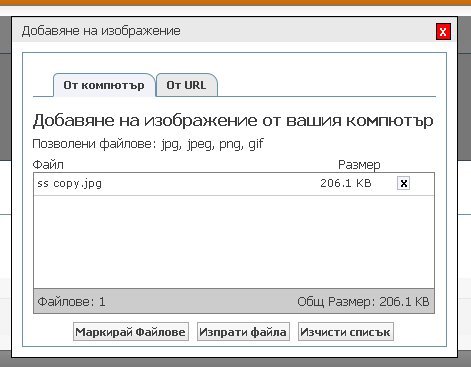This screenshot has width=471, height=367.
Task: Switch to the От компютър tab
Action: pyautogui.click(x=104, y=85)
